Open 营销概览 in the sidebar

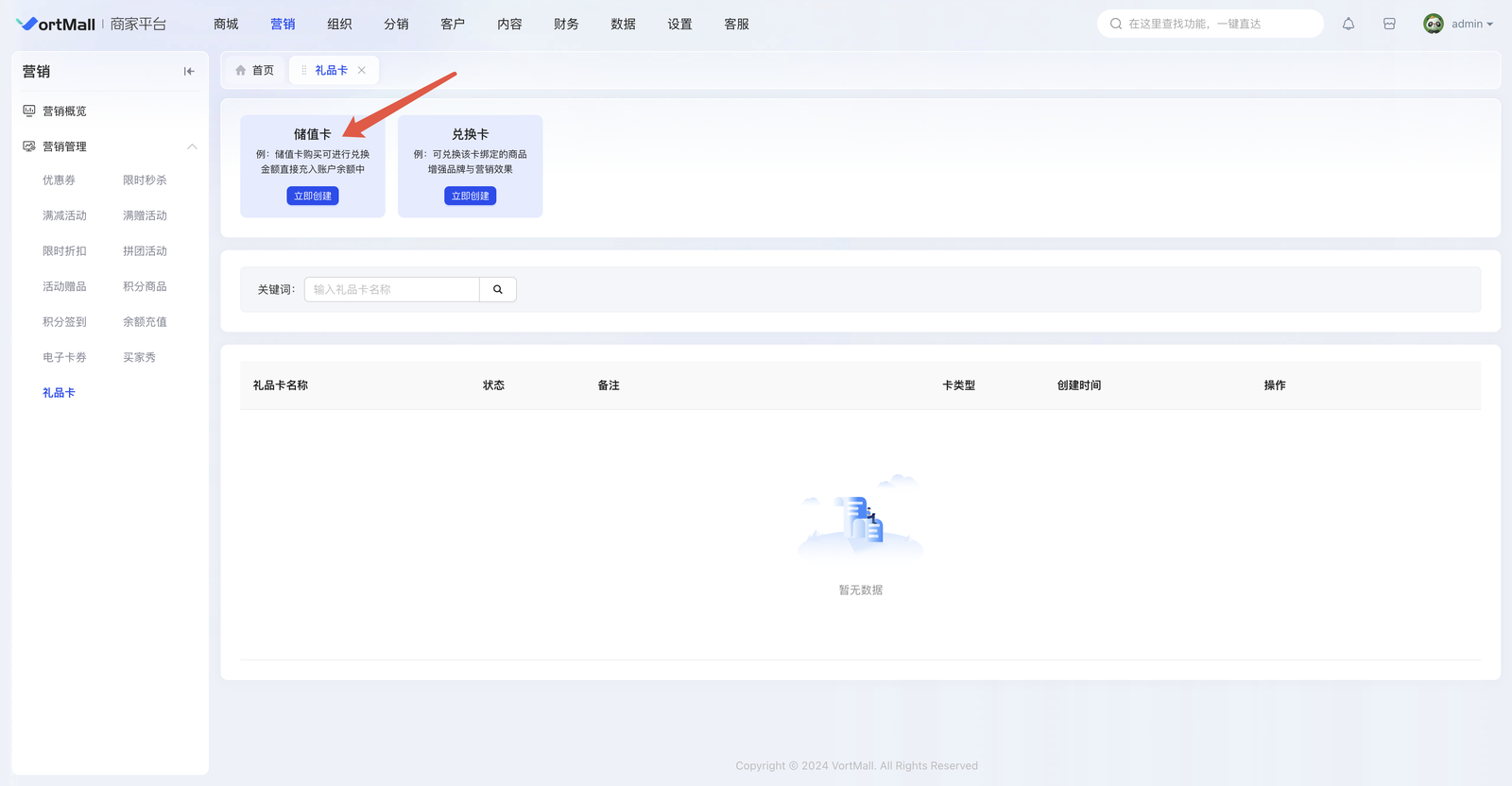64,111
